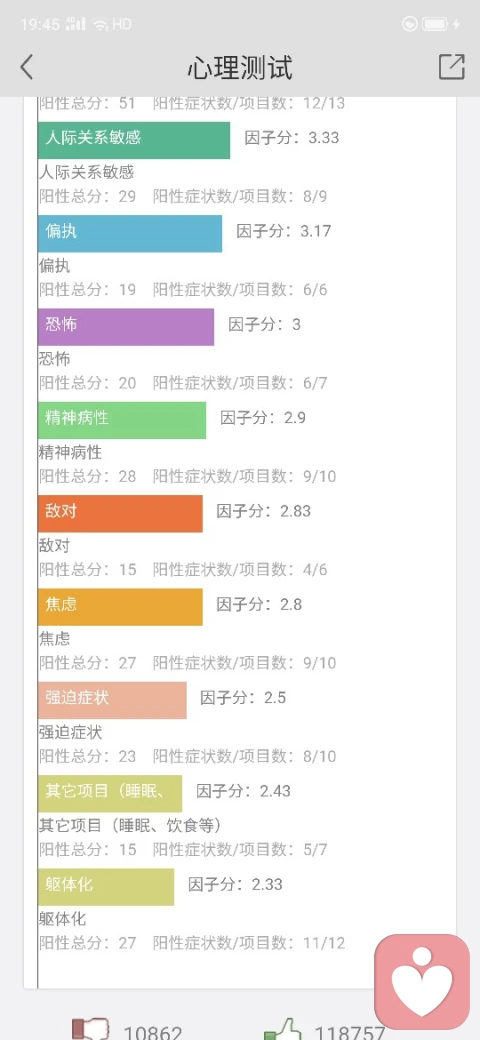Tap the back arrow icon
This screenshot has width=480, height=1040.
pos(27,67)
